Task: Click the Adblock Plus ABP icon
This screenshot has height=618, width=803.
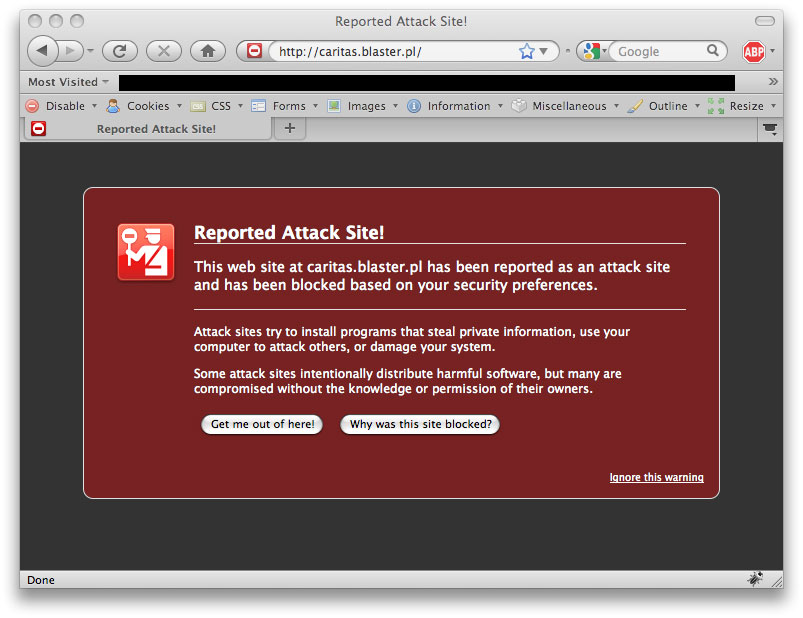Action: [x=753, y=52]
